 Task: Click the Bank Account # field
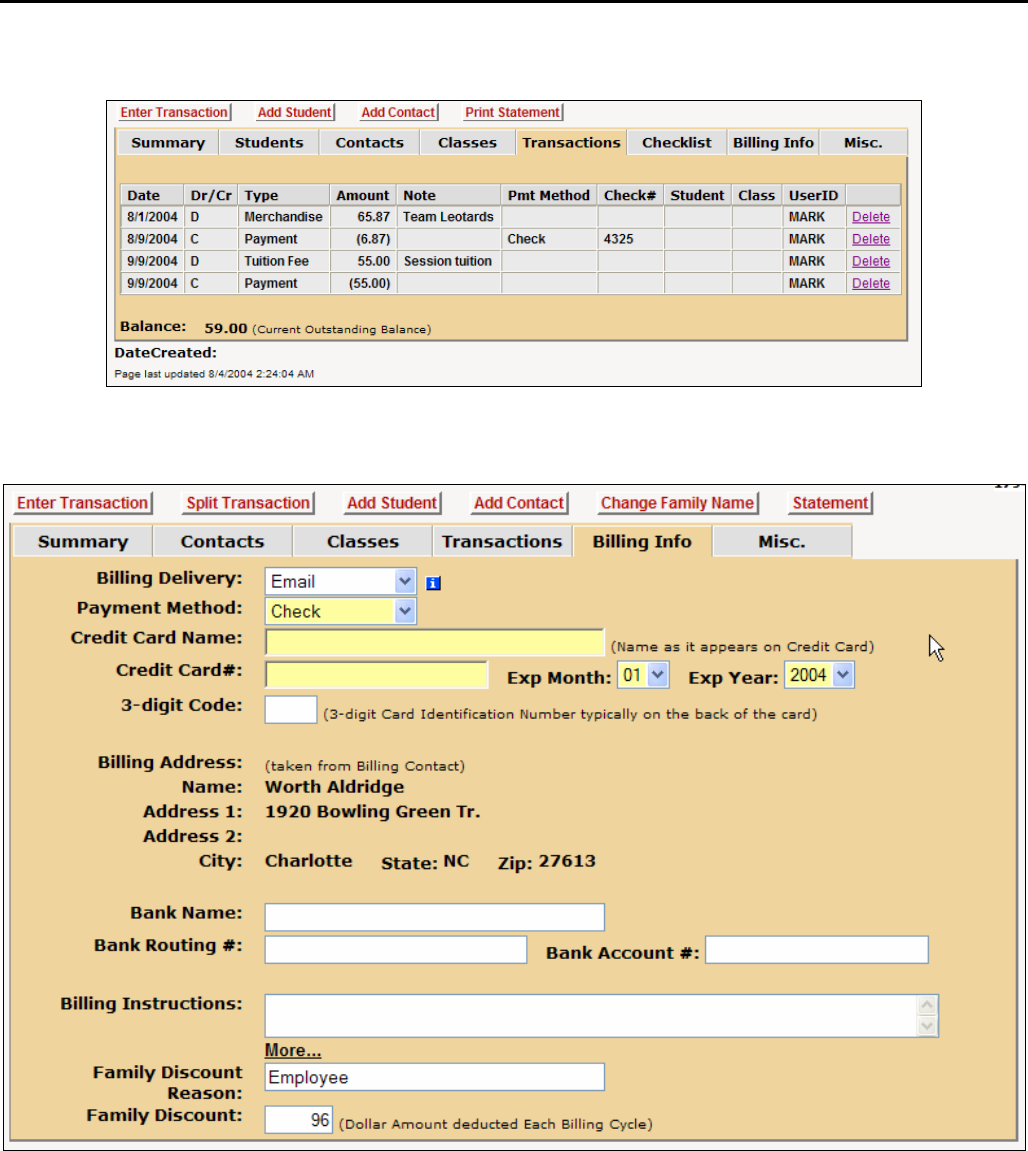click(817, 949)
